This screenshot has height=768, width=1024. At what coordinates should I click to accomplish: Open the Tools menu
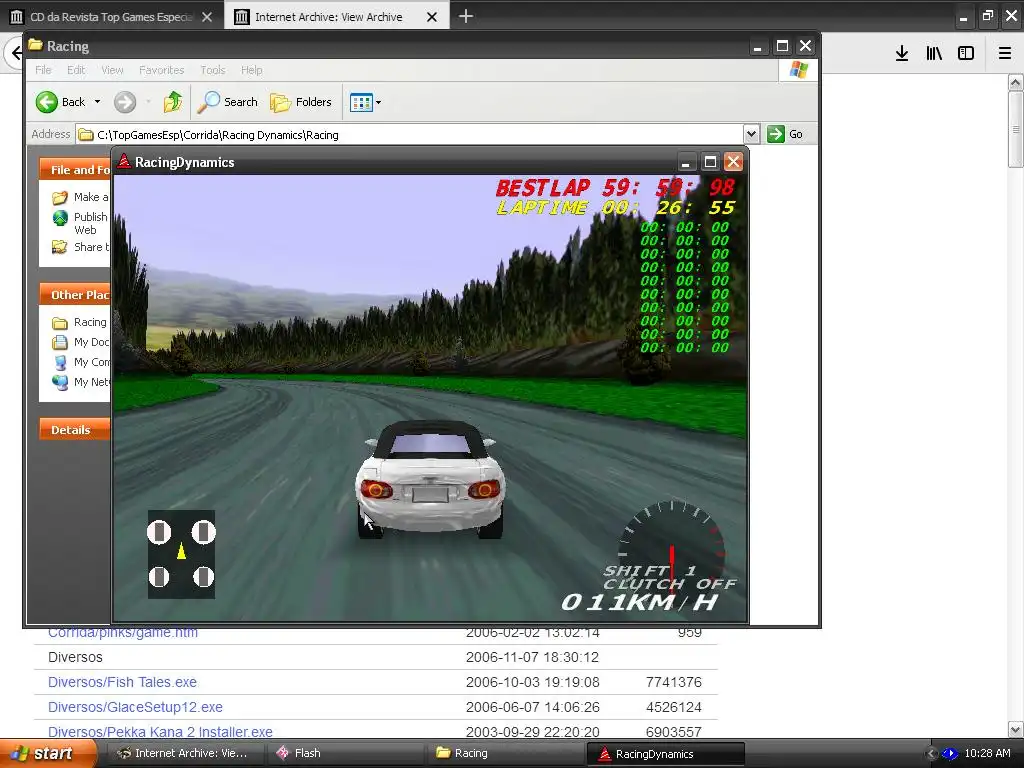click(212, 70)
